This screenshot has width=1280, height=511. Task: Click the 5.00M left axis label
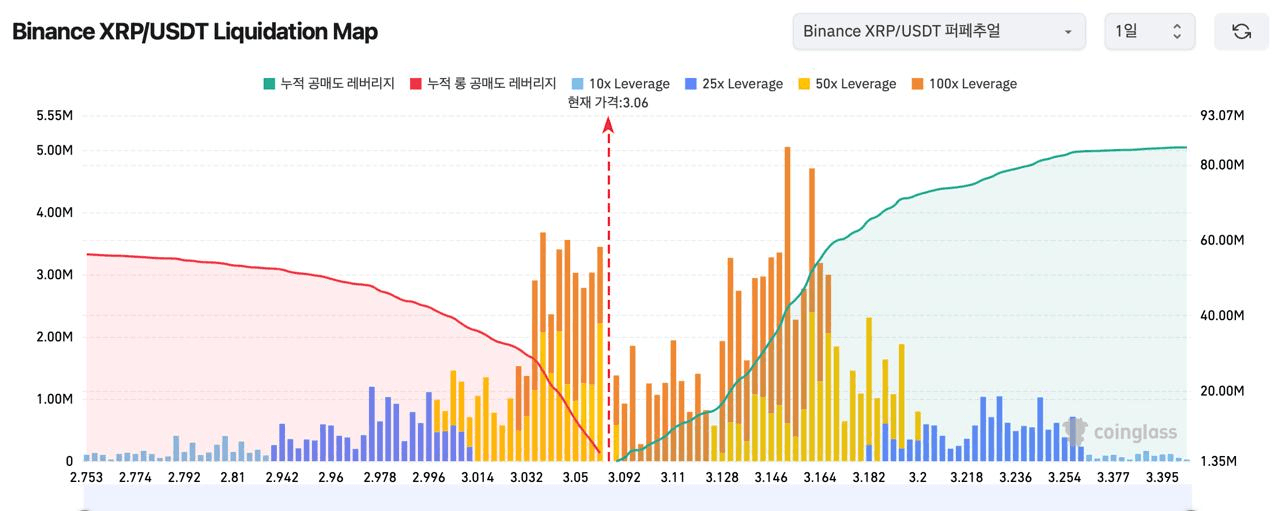(x=54, y=151)
